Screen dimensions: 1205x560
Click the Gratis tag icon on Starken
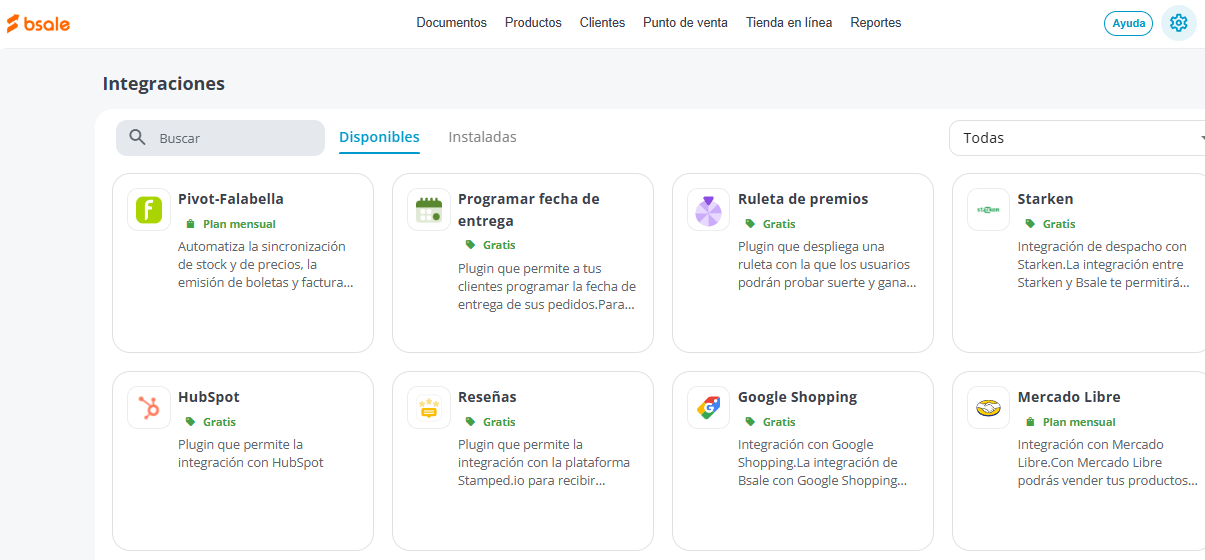(x=1030, y=224)
